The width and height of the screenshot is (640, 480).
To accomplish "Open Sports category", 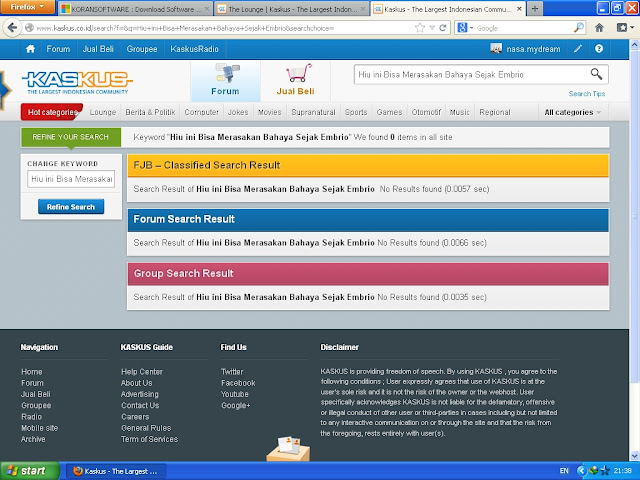I will (x=356, y=112).
